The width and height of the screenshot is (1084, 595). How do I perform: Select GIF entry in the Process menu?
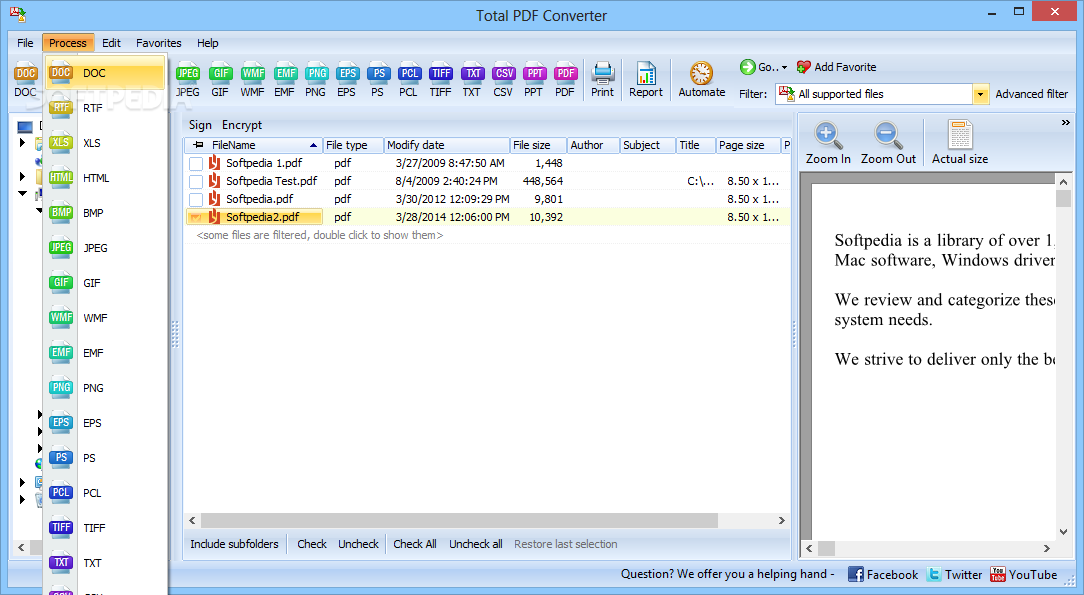pos(105,283)
